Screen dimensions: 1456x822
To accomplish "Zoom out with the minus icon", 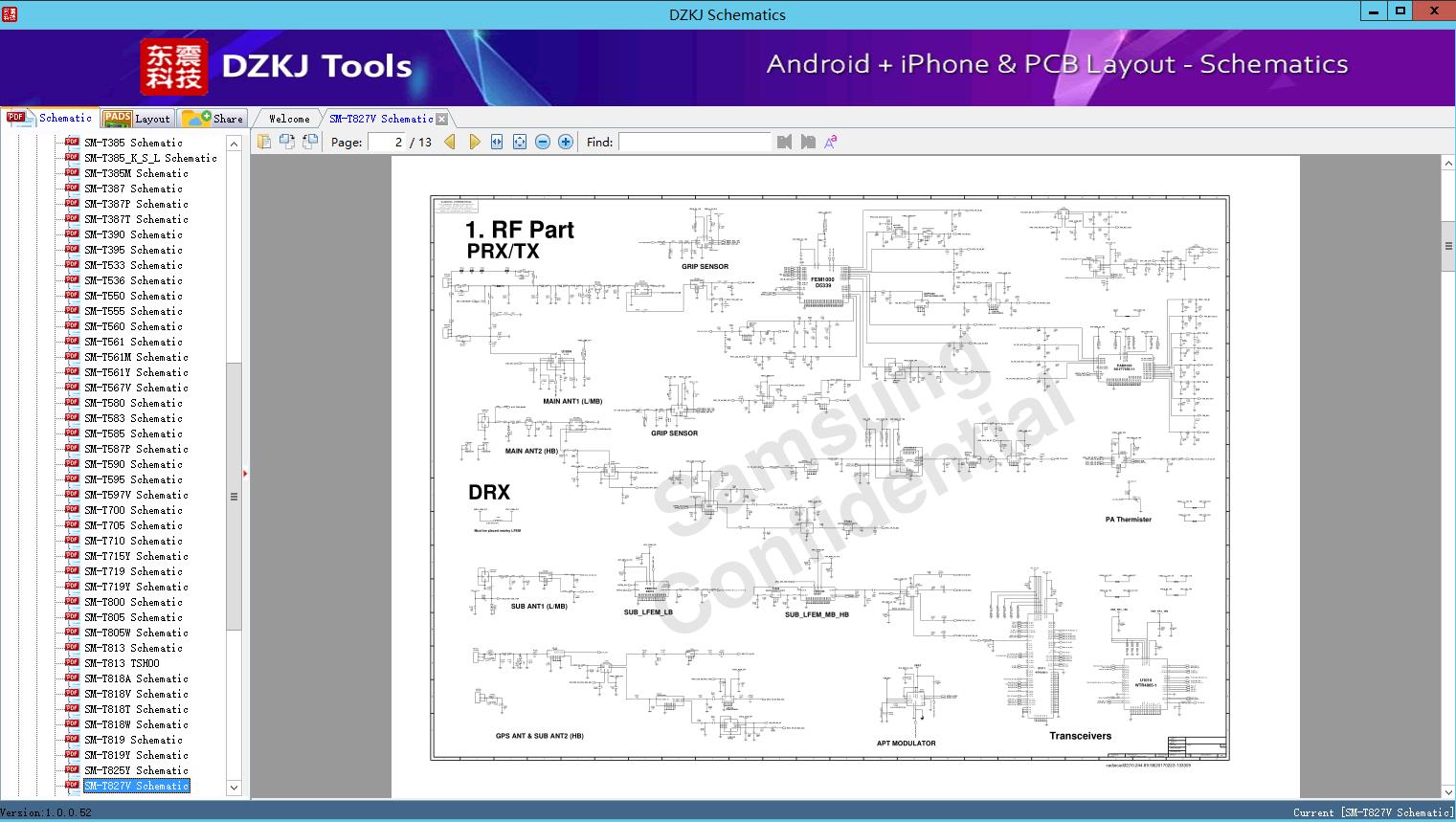I will point(543,142).
